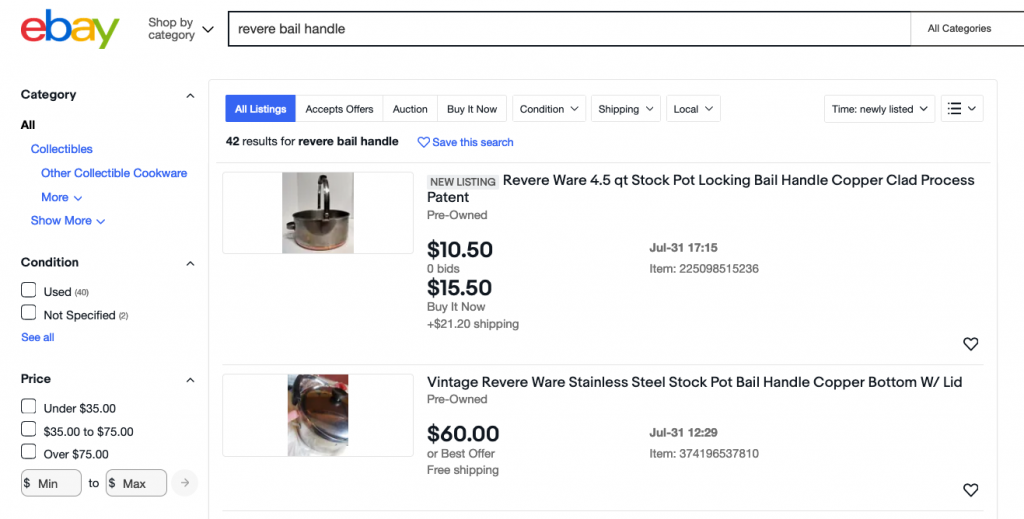The height and width of the screenshot is (519, 1024).
Task: Click the Min price input field
Action: point(51,483)
